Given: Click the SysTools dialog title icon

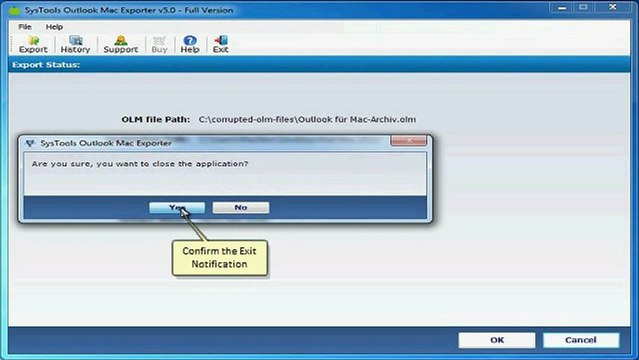Looking at the screenshot, I should (31, 144).
